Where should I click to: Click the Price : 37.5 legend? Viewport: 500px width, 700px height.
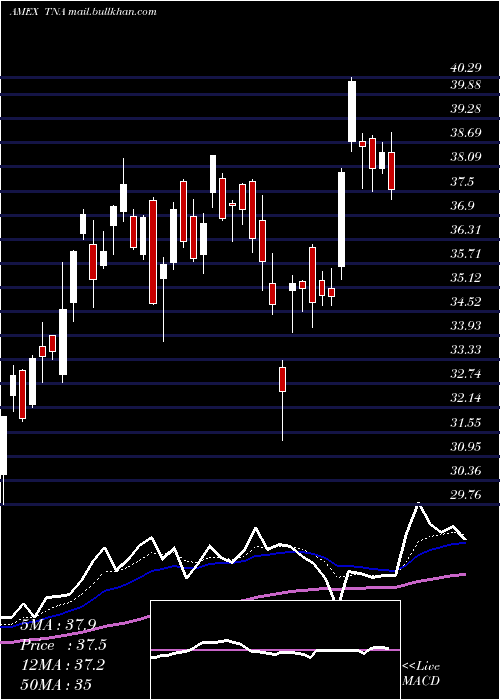63,645
